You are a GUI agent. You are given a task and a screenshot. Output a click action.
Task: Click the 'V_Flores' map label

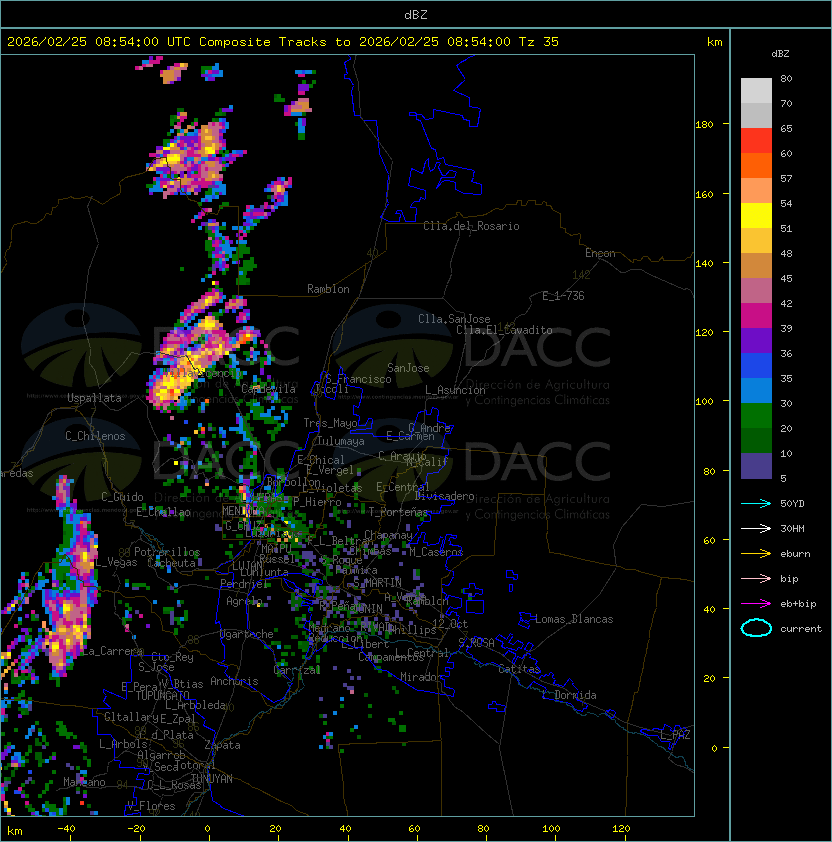pos(151,806)
